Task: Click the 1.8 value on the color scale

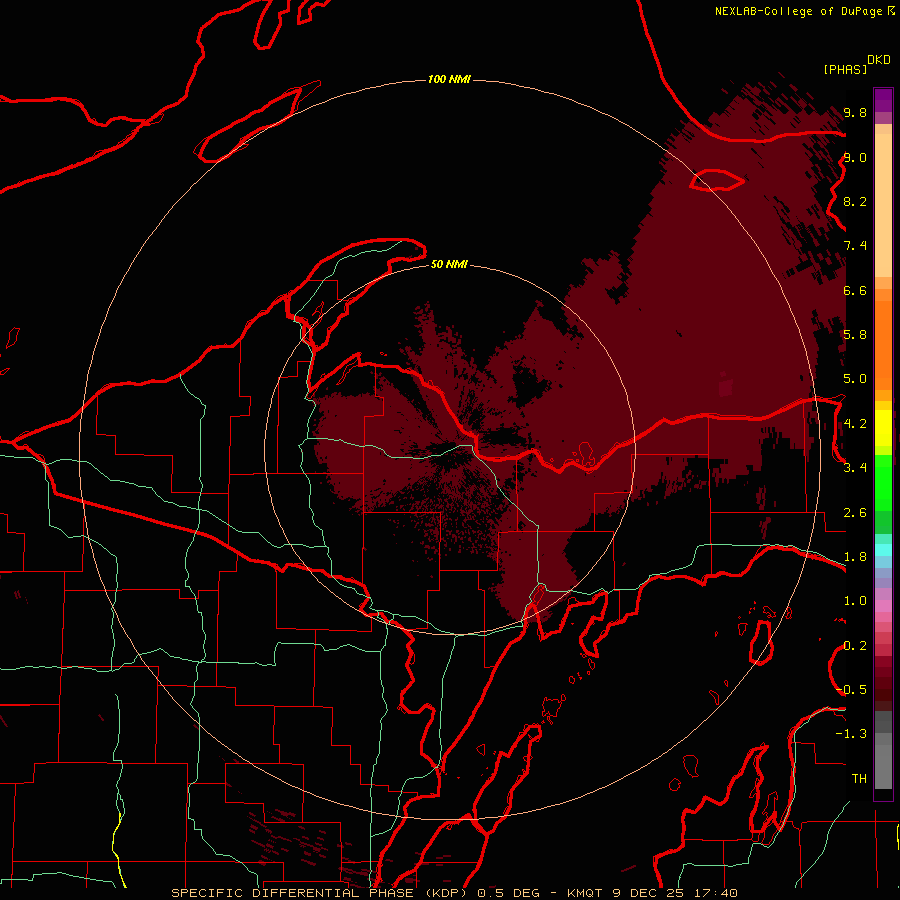Action: click(855, 557)
